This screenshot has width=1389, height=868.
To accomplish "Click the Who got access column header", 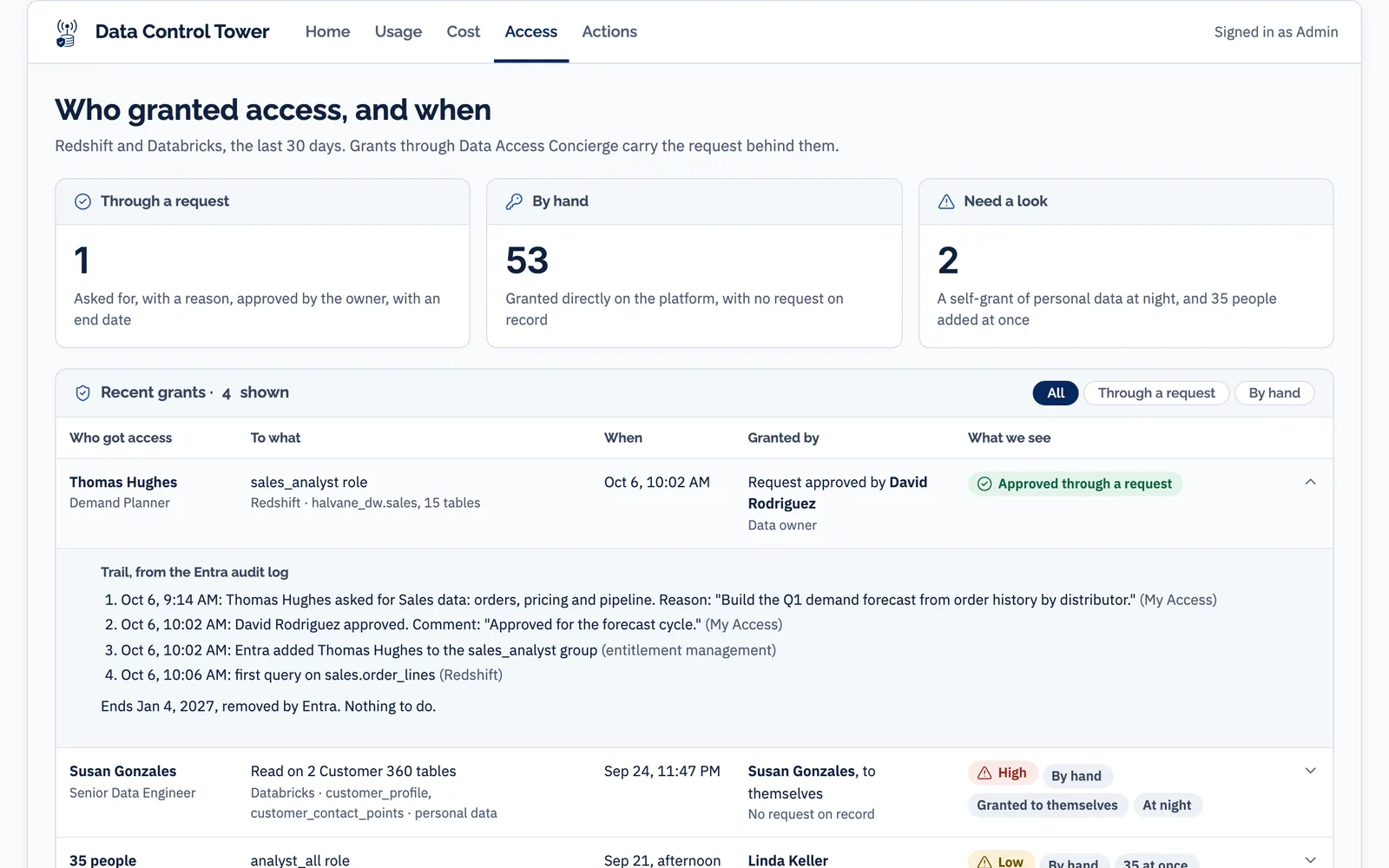I will click(121, 438).
